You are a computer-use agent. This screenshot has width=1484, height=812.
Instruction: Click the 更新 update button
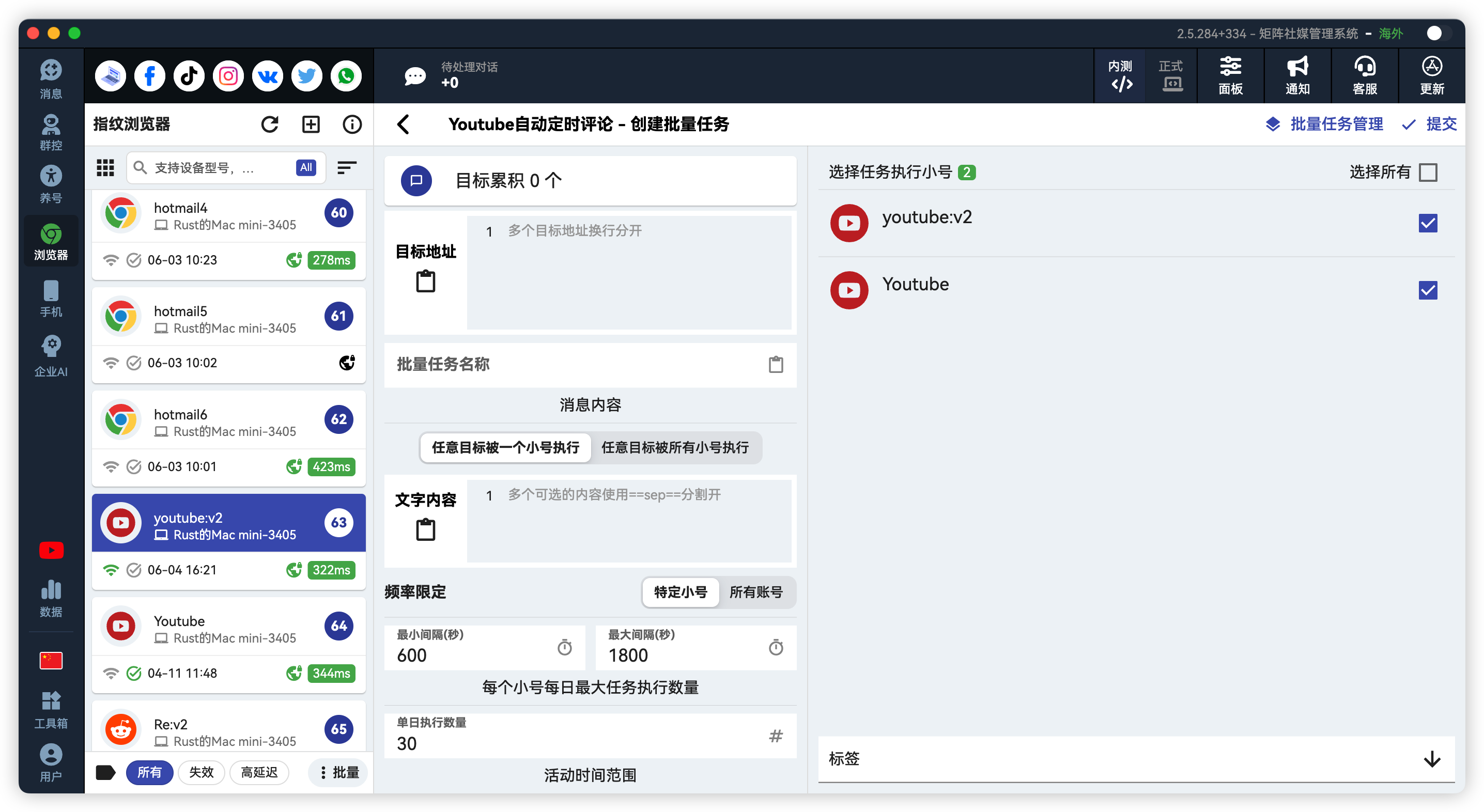click(1432, 76)
